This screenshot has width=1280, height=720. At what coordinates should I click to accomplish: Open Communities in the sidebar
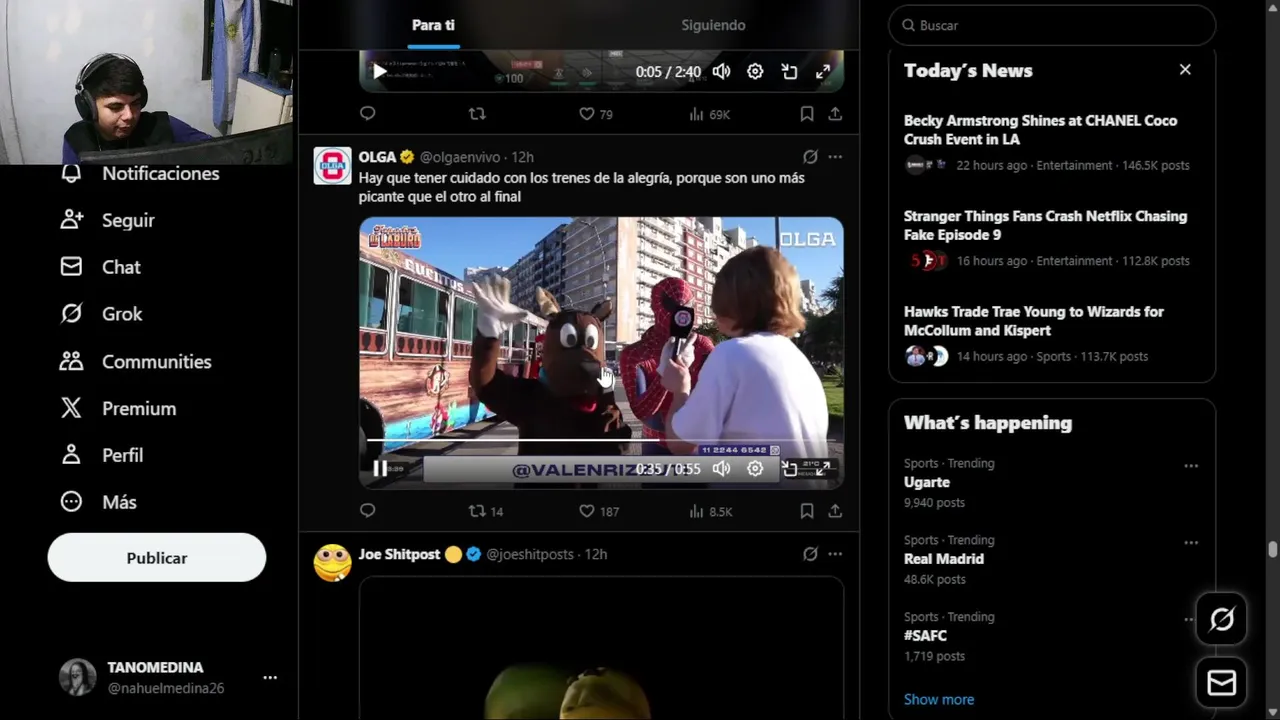136,361
